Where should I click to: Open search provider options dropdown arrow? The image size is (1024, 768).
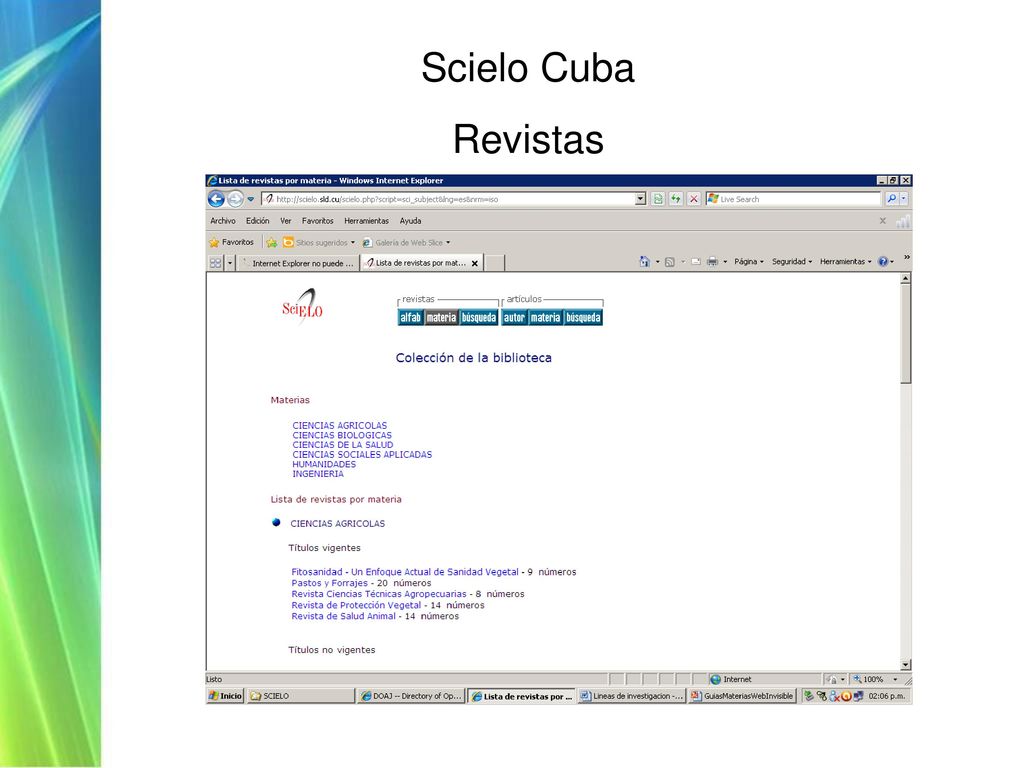click(x=904, y=199)
